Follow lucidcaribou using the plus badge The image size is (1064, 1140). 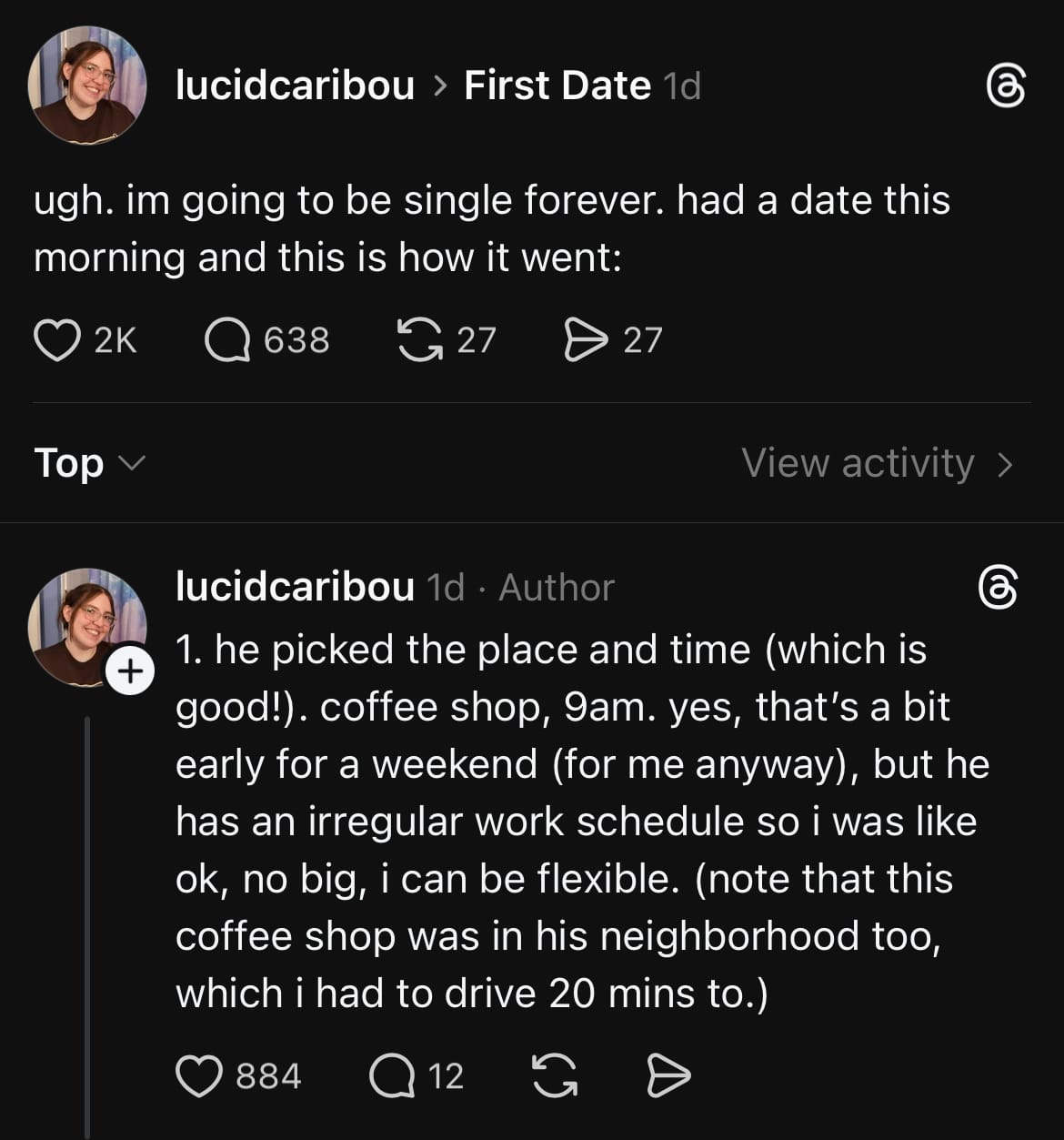point(131,672)
